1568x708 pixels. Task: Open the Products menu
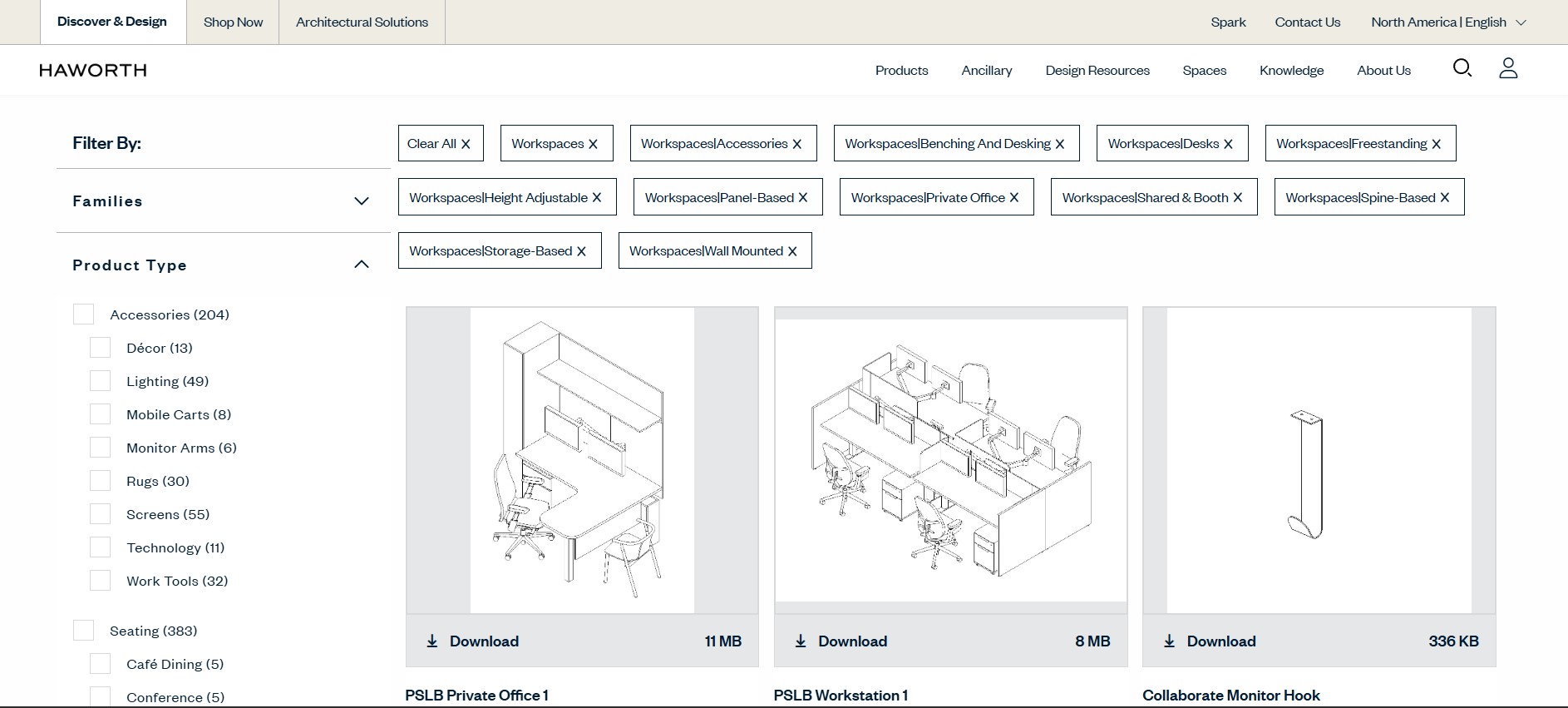point(901,71)
